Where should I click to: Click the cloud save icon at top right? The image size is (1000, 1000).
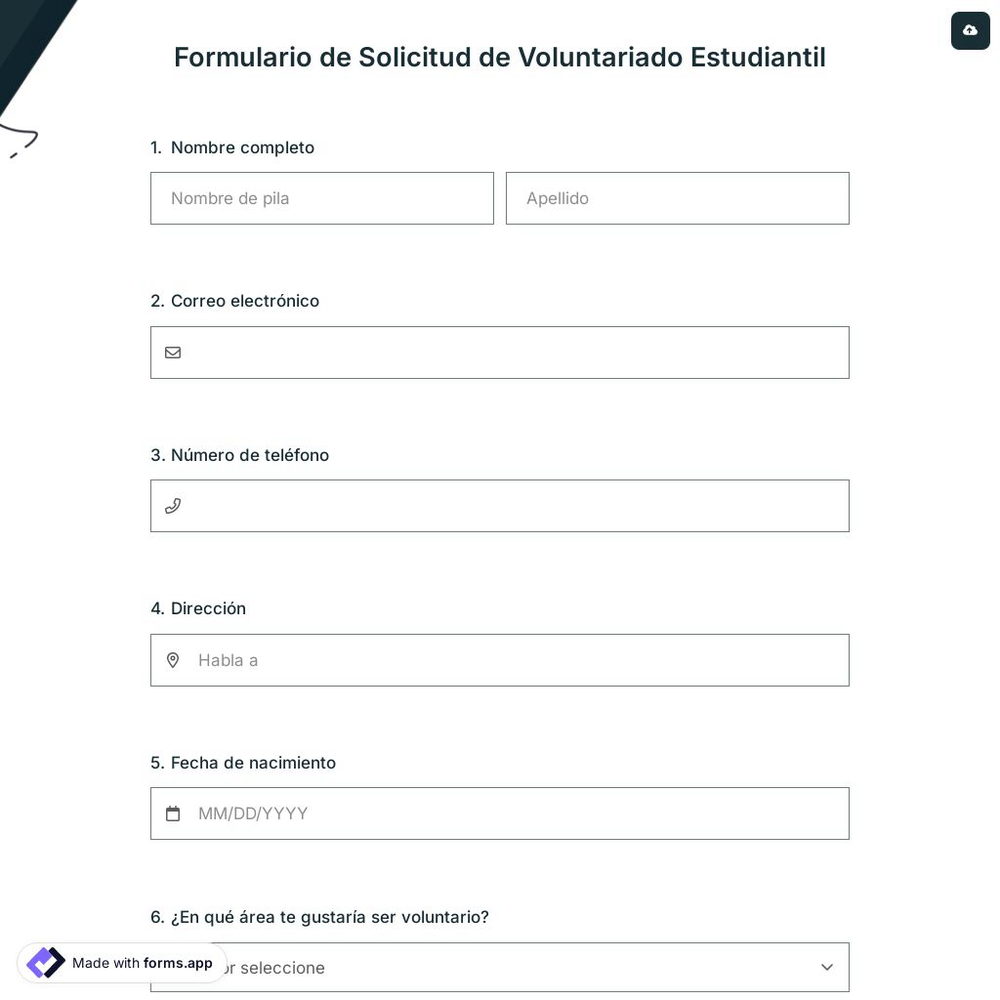pyautogui.click(x=969, y=31)
